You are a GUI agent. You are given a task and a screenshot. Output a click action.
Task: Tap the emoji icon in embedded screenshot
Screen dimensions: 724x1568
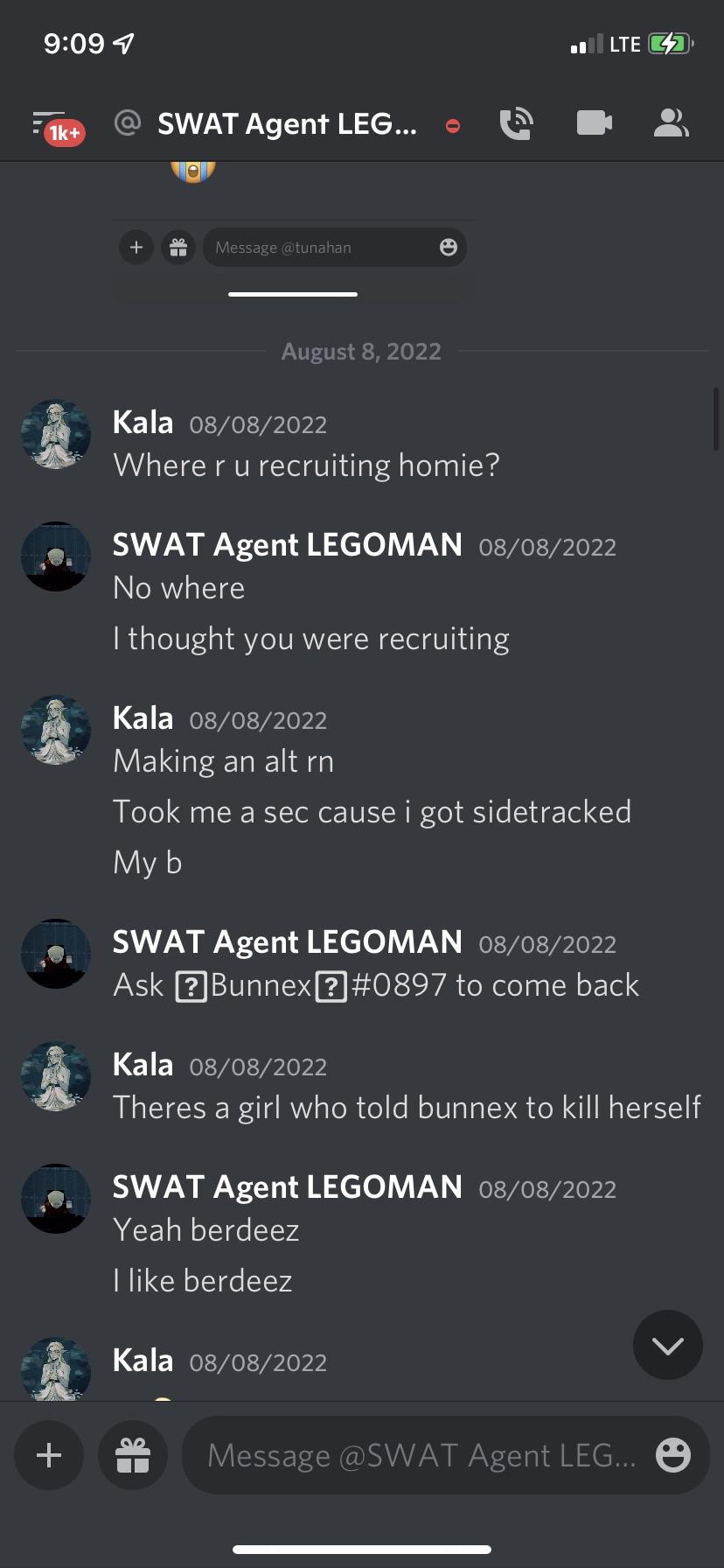tap(449, 248)
